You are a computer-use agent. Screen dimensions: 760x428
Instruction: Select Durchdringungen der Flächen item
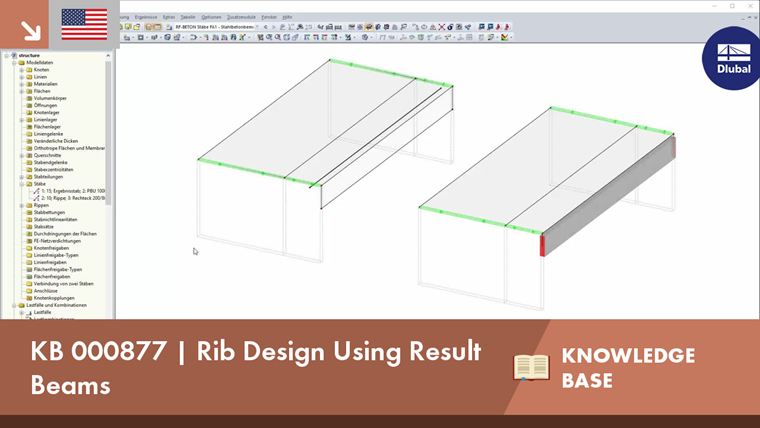[x=65, y=234]
